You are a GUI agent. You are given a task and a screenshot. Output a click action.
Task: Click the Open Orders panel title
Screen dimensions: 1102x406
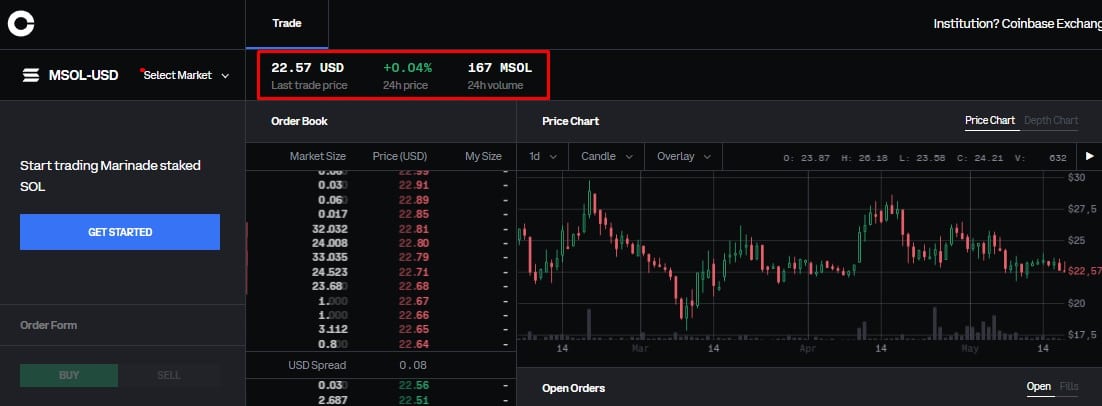[x=573, y=388]
